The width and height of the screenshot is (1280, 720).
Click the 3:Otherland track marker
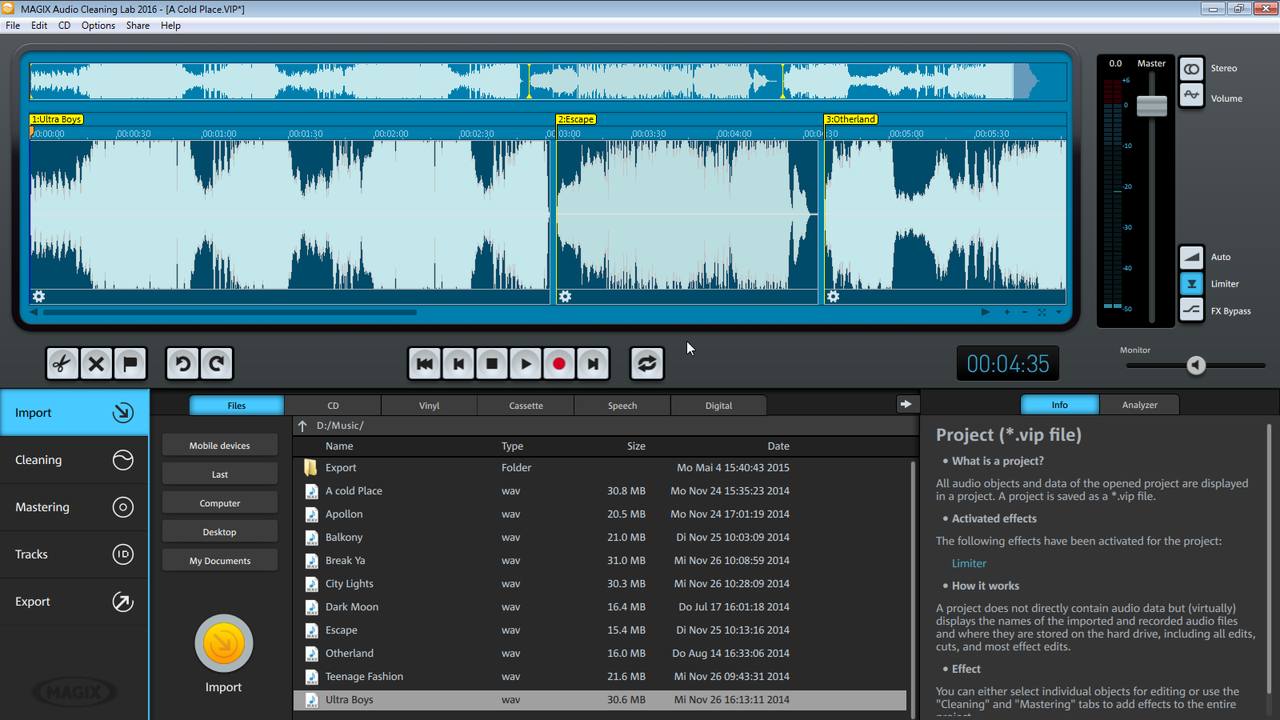851,119
